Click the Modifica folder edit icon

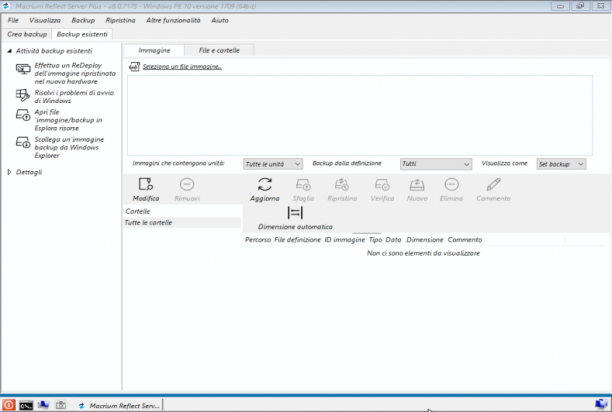click(x=146, y=184)
